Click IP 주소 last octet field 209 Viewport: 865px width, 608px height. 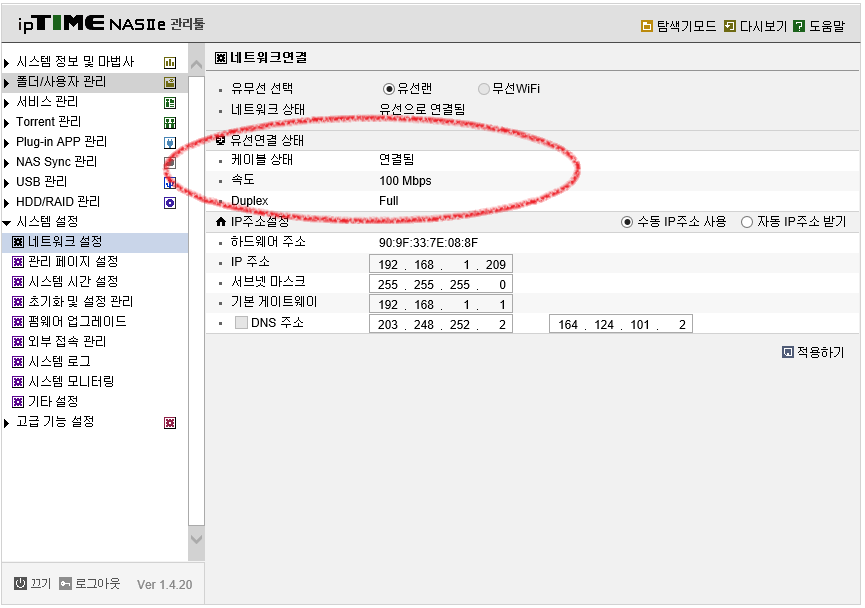tap(495, 264)
